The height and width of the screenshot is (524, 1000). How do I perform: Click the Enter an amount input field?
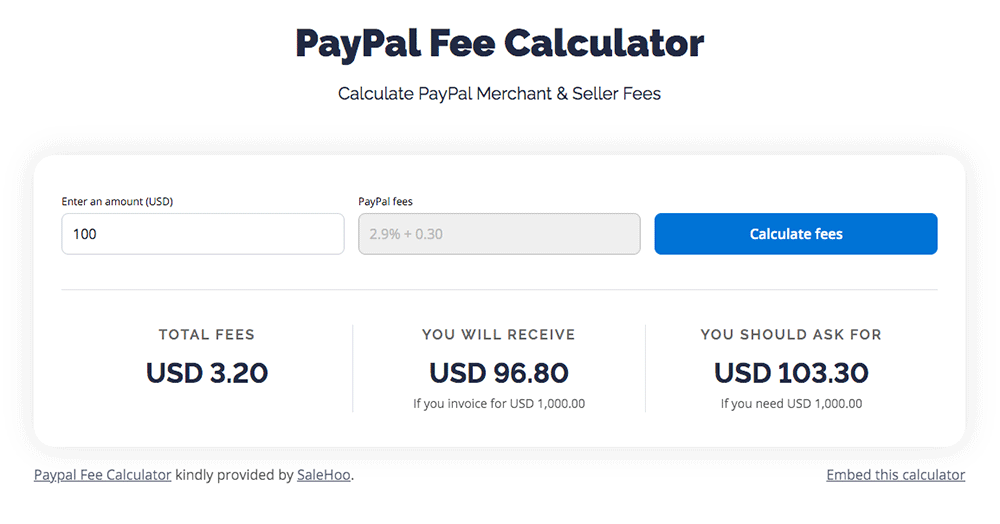(203, 234)
